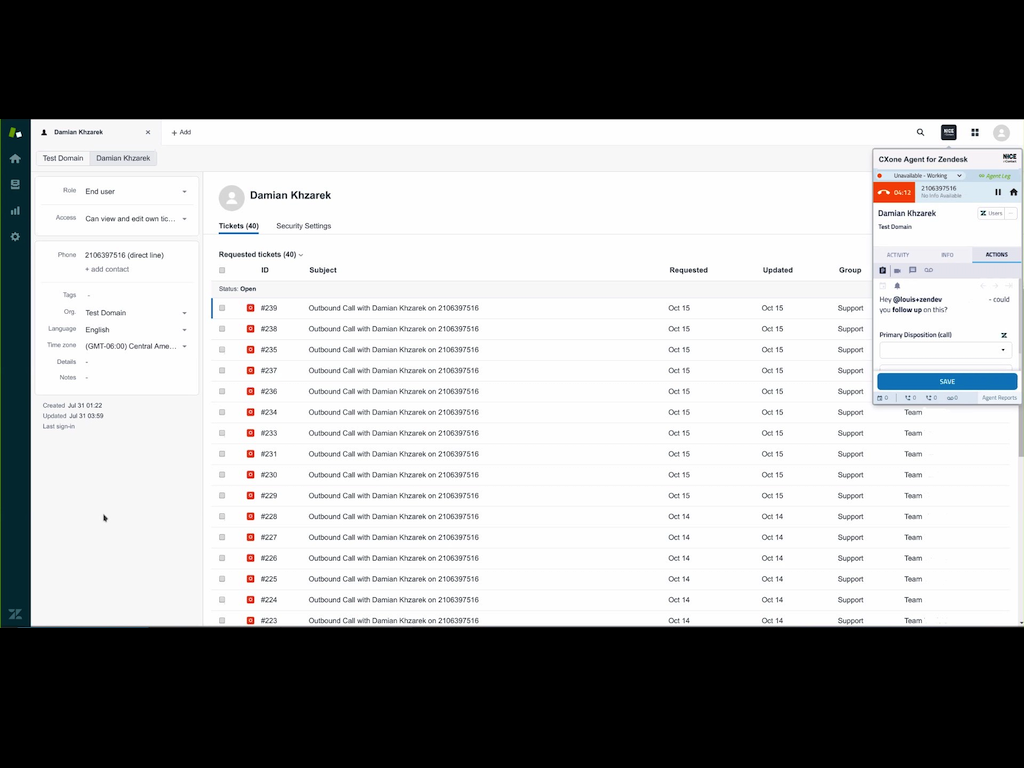The image size is (1024, 768).
Task: Switch to the INFO tab in CXone panel
Action: pyautogui.click(x=947, y=254)
